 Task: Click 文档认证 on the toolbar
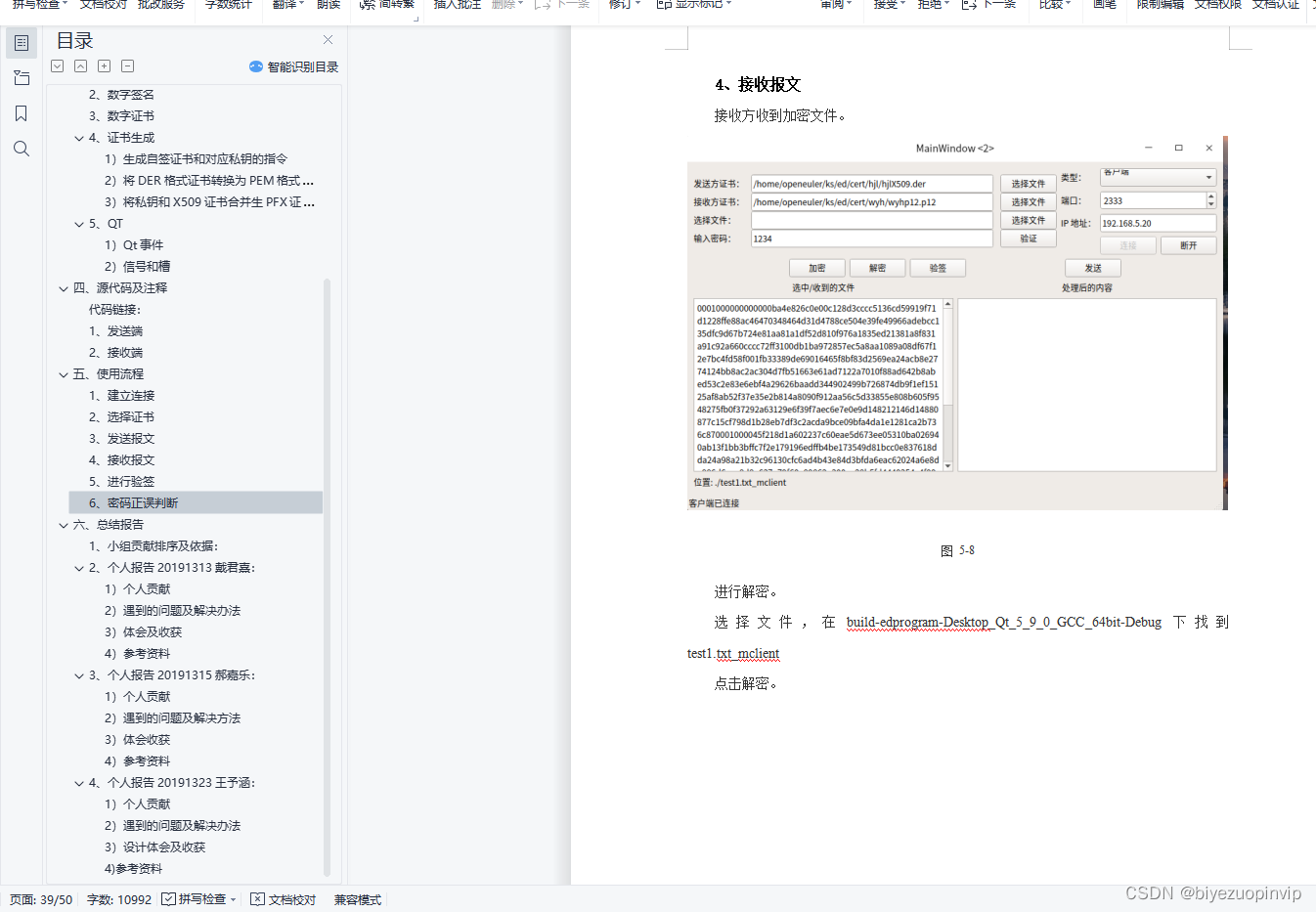coord(1276,4)
